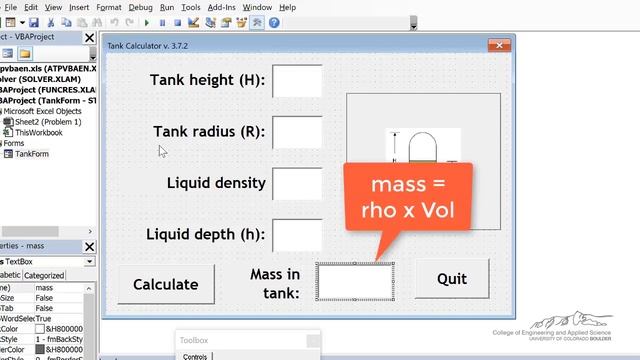Select the Solver (SOLVER.XLAM) project
Viewport: 640px width, 360px height.
point(40,79)
